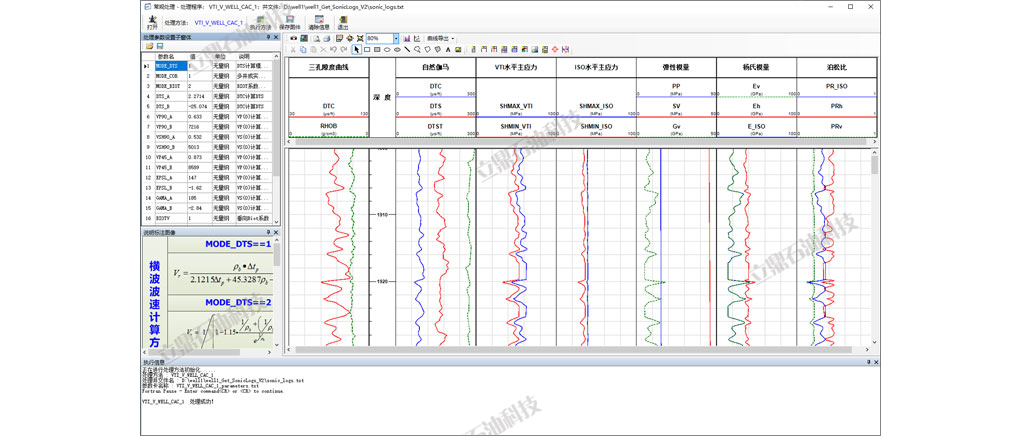Click the 三孔隙度曲线 track header
The image size is (1024, 436).
point(328,67)
